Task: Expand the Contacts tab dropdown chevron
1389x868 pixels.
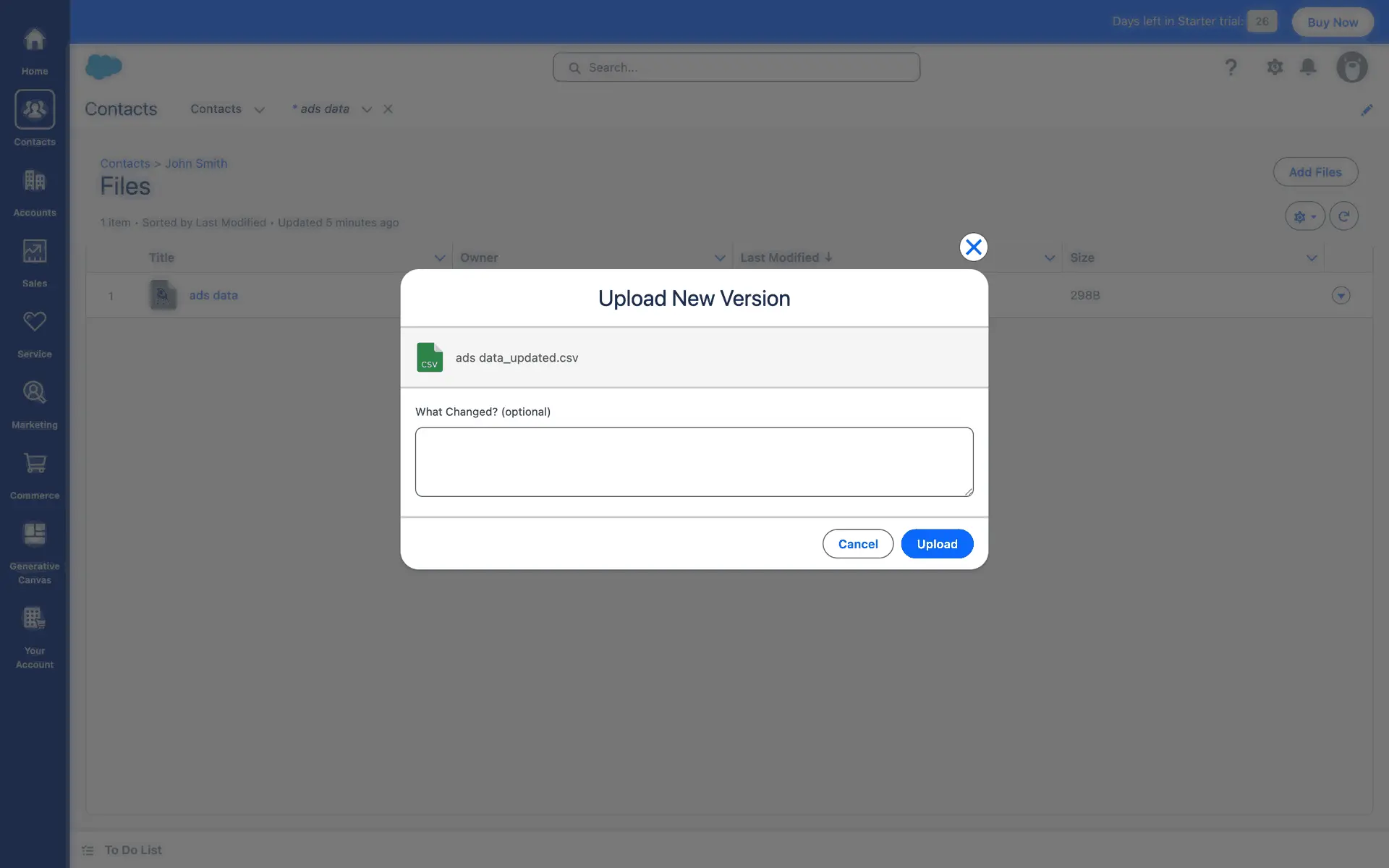Action: tap(260, 110)
